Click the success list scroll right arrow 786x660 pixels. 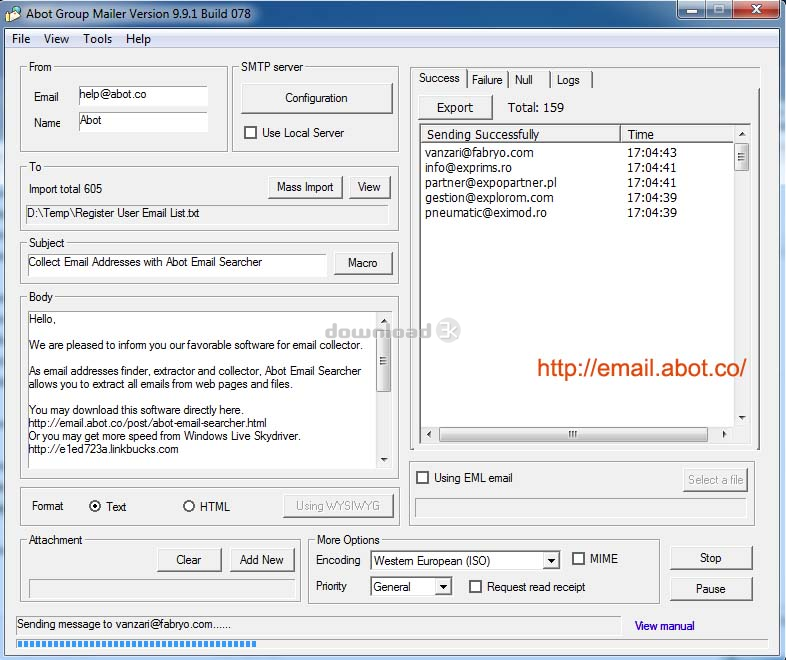click(725, 434)
